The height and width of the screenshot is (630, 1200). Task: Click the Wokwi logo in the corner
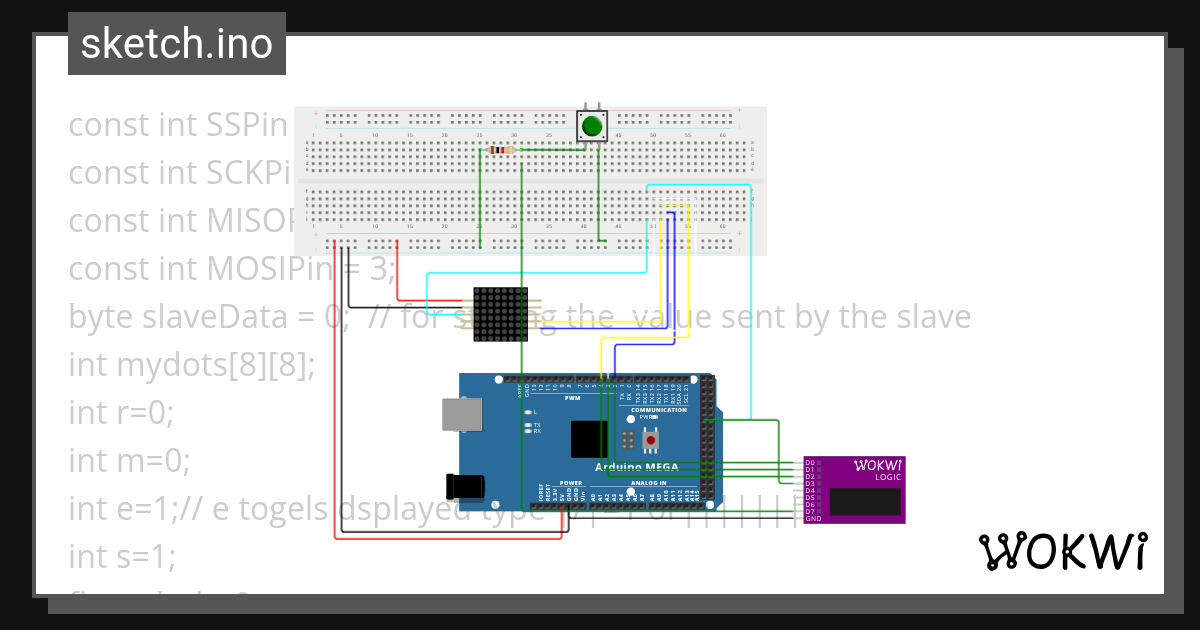(x=1062, y=552)
